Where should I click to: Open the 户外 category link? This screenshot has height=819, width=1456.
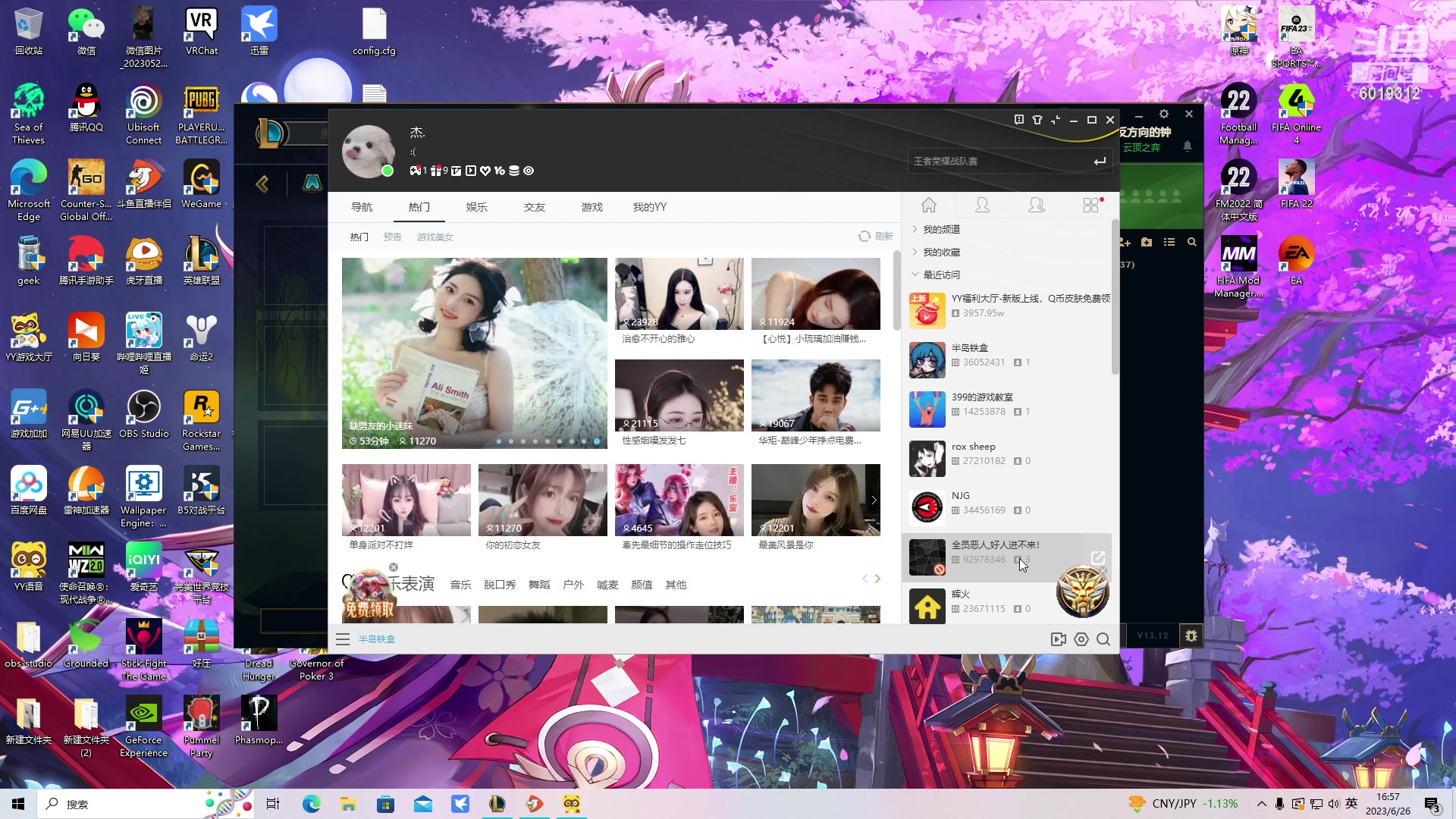(573, 585)
